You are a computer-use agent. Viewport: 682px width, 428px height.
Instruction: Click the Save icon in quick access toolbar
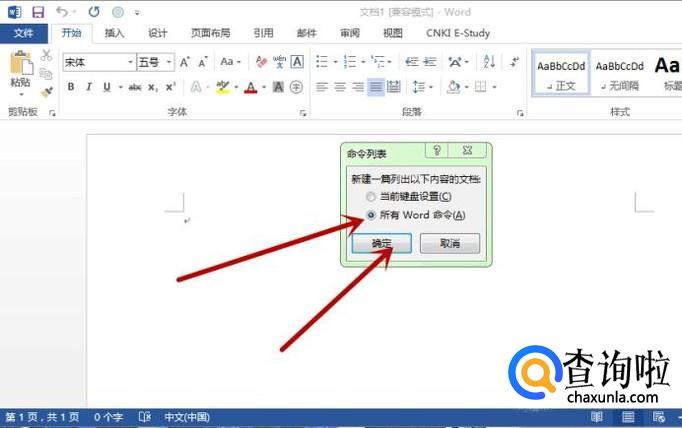click(38, 12)
